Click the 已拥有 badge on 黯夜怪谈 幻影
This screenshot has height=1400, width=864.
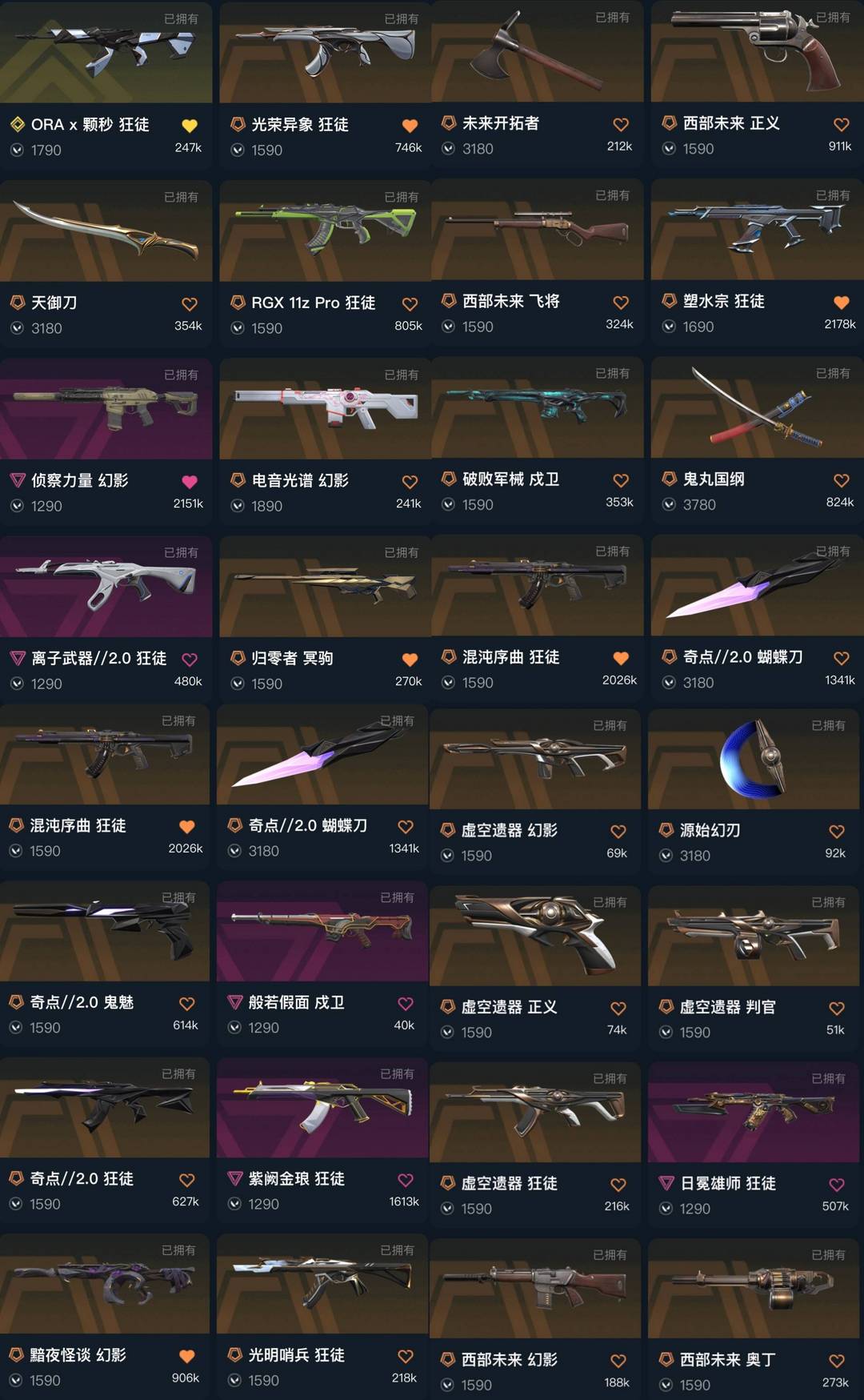point(178,1250)
